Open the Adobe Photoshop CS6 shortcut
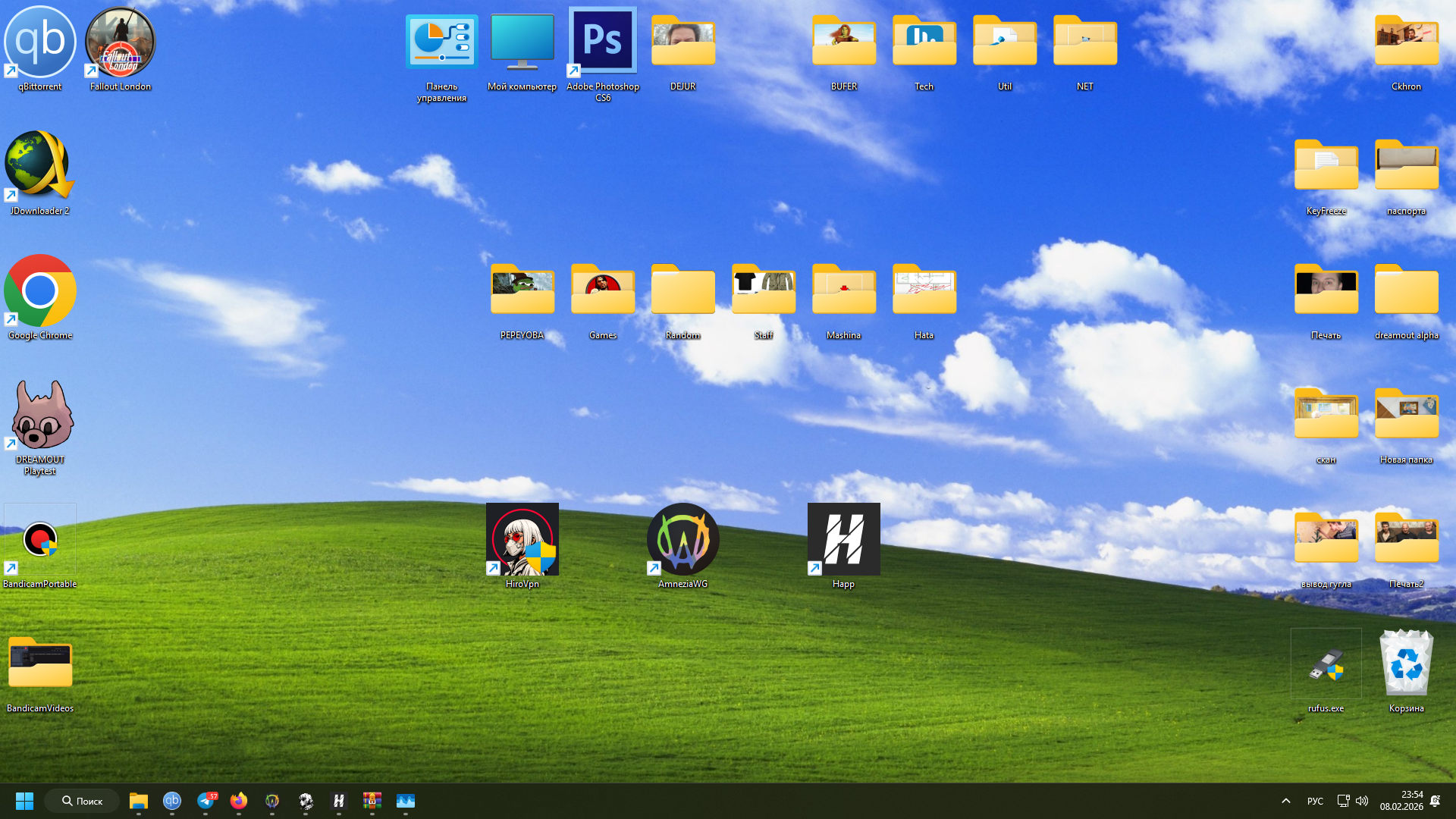Screen dimensions: 1456x819 603,42
